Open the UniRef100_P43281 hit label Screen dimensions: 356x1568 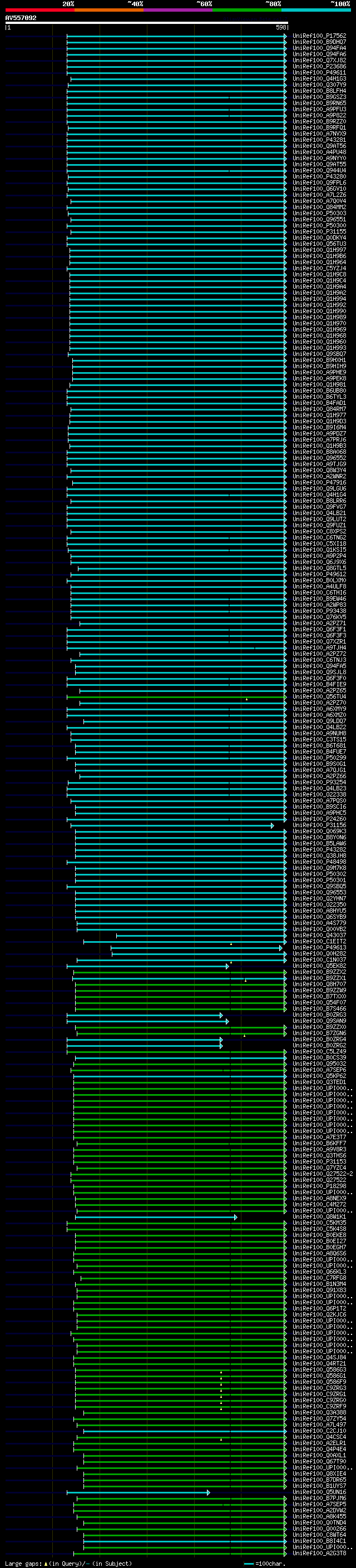(x=319, y=140)
